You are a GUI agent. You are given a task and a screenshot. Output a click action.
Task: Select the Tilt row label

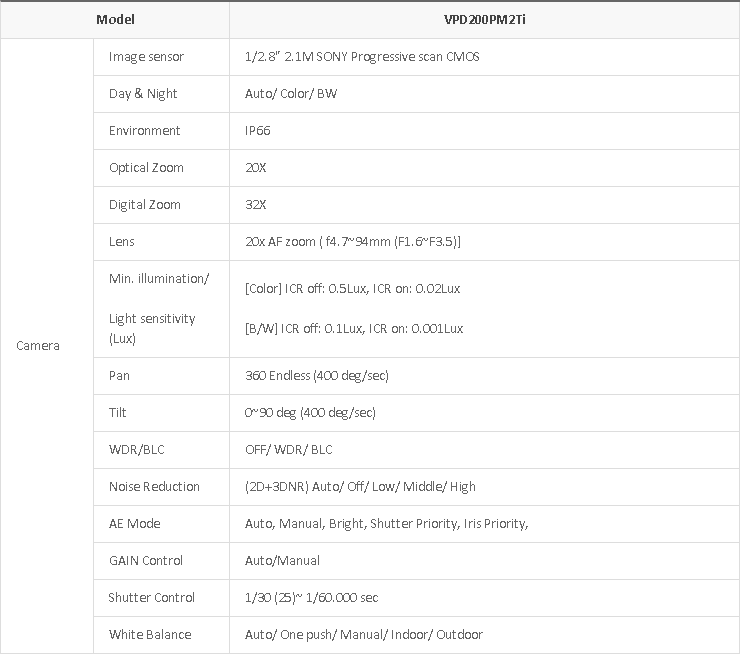pyautogui.click(x=118, y=413)
